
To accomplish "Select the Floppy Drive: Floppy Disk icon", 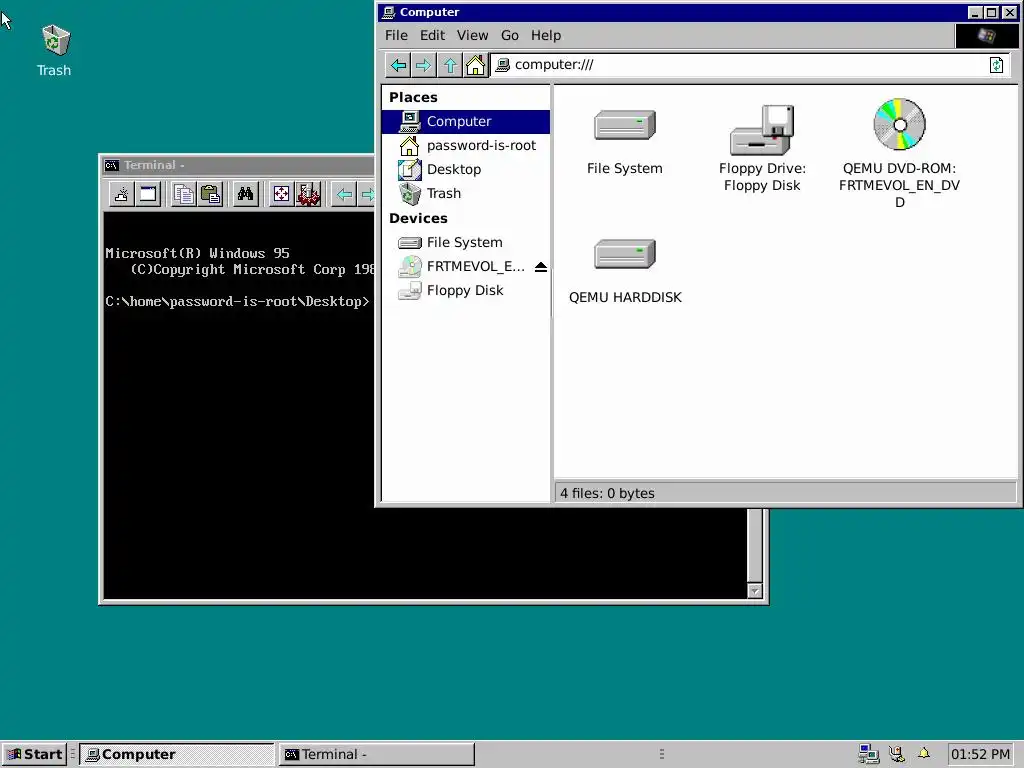I will pyautogui.click(x=761, y=129).
